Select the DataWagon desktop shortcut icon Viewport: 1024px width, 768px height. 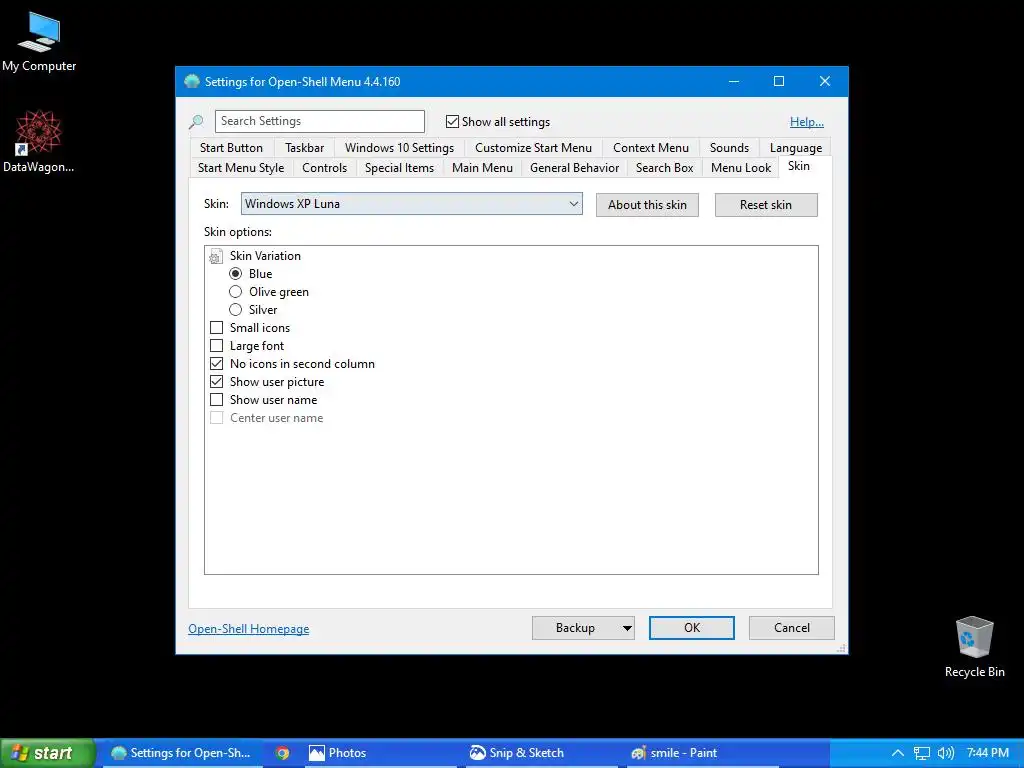[x=38, y=142]
